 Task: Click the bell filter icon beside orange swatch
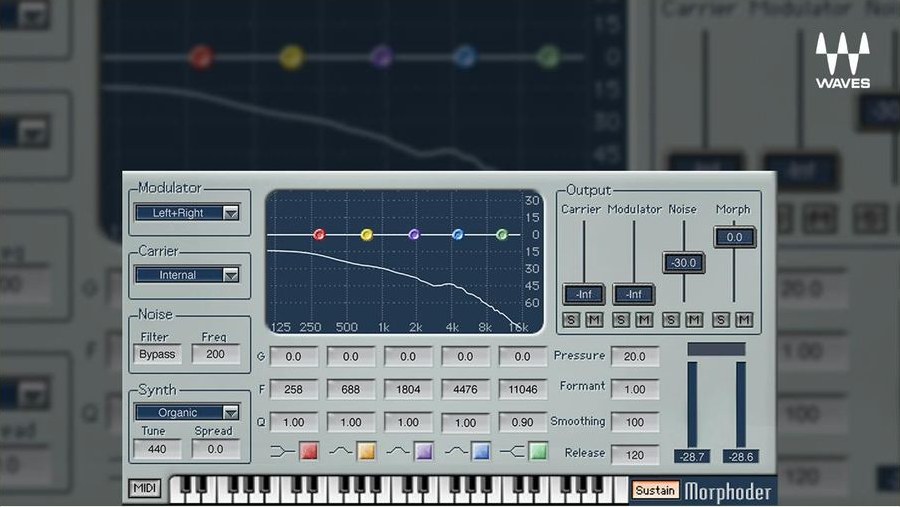pos(340,452)
